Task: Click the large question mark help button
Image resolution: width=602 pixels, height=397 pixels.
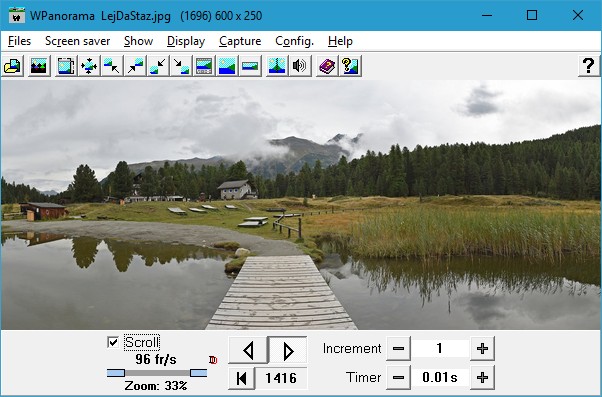Action: pyautogui.click(x=589, y=66)
